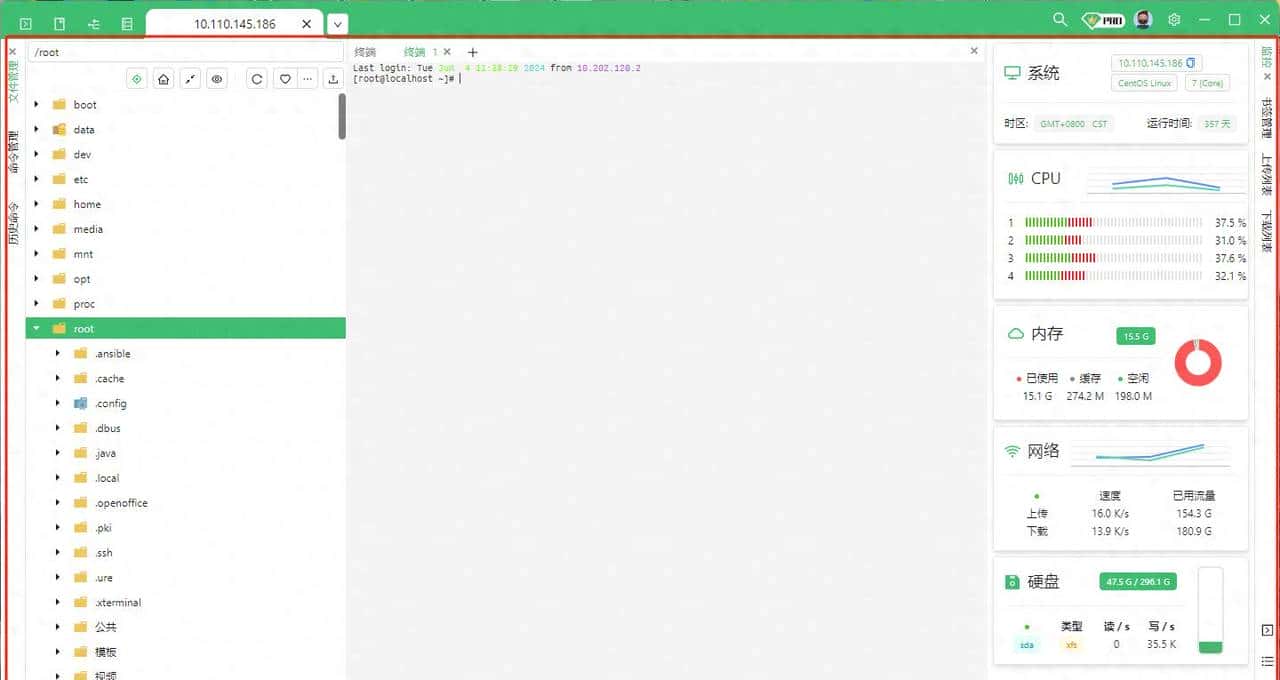Click the PRO badge
Screen dimensions: 1280x680
coord(1105,20)
